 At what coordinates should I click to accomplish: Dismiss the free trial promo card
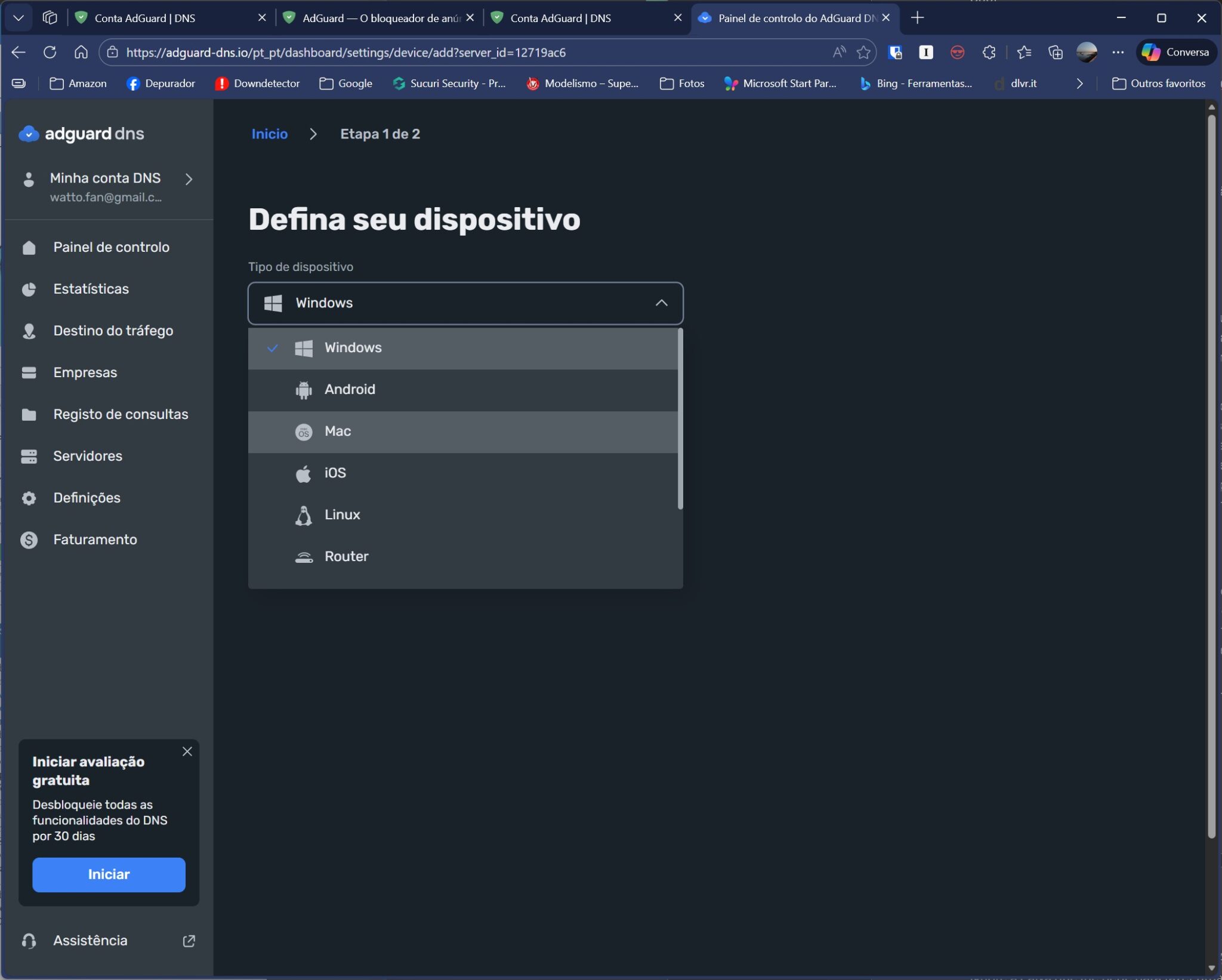click(187, 751)
